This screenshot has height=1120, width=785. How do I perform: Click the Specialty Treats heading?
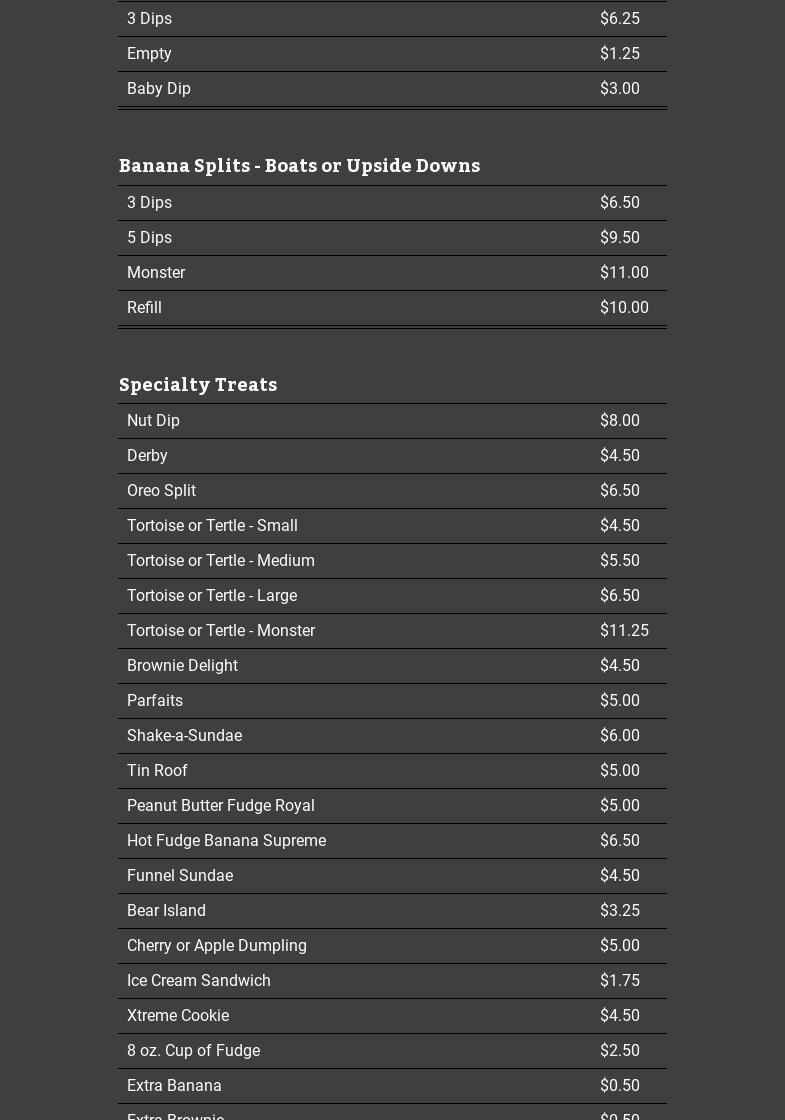point(198,384)
